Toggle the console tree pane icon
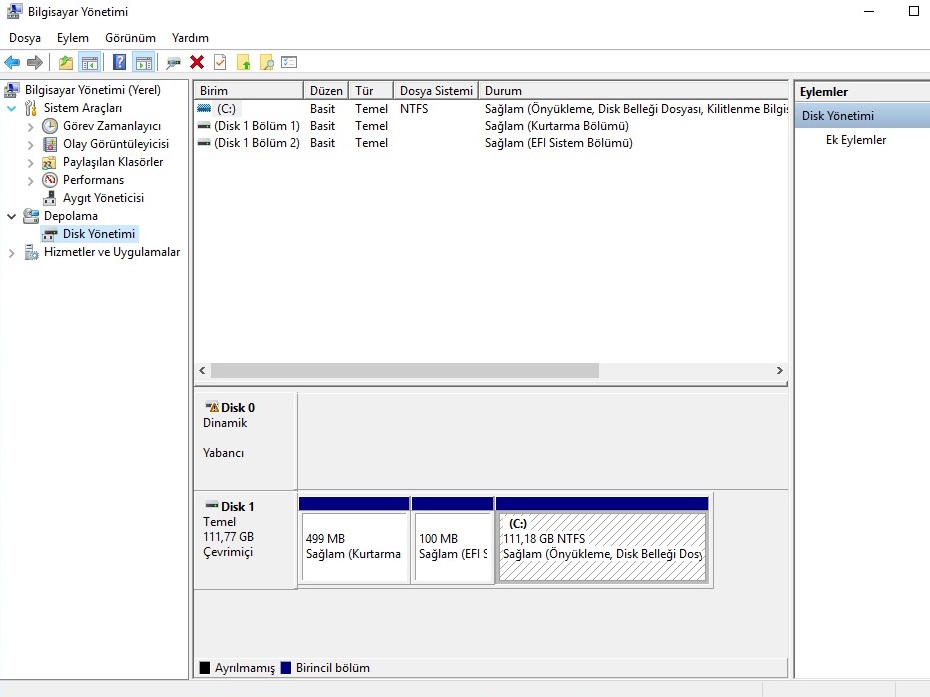This screenshot has width=930, height=697. (90, 63)
